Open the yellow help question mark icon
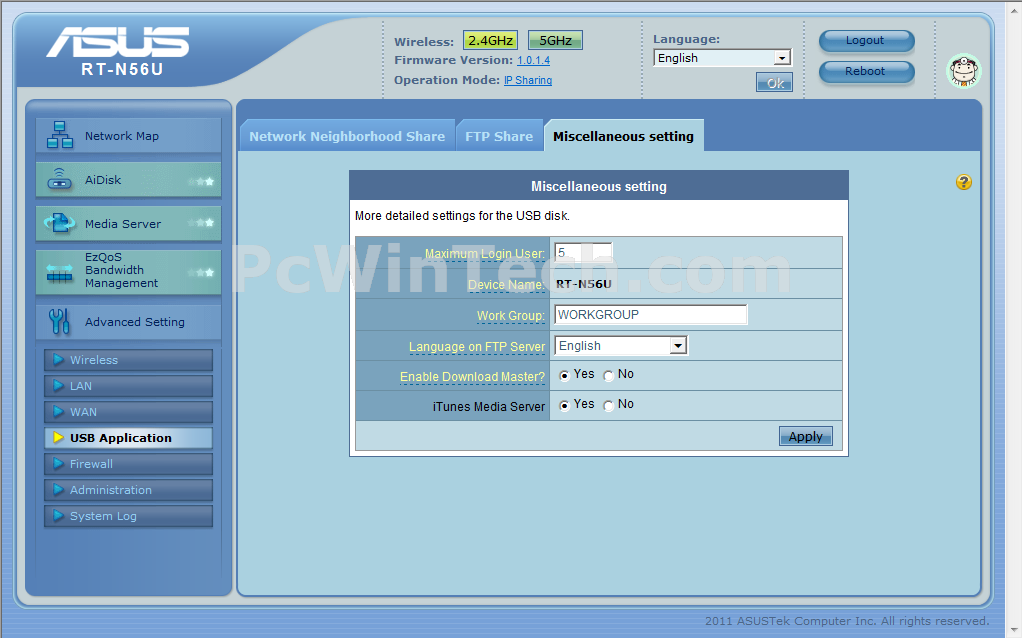Image resolution: width=1022 pixels, height=638 pixels. [963, 182]
